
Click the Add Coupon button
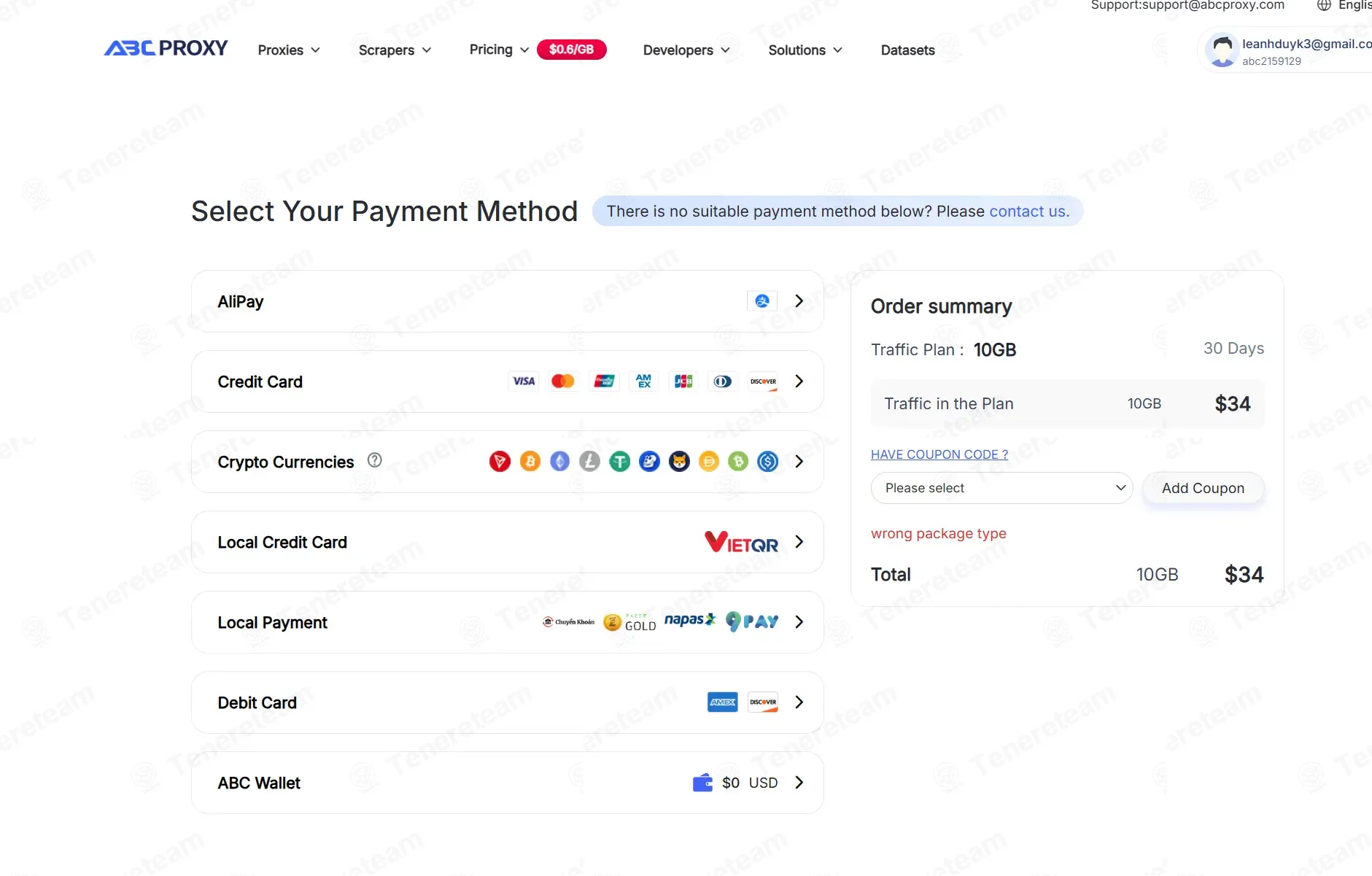[x=1203, y=488]
